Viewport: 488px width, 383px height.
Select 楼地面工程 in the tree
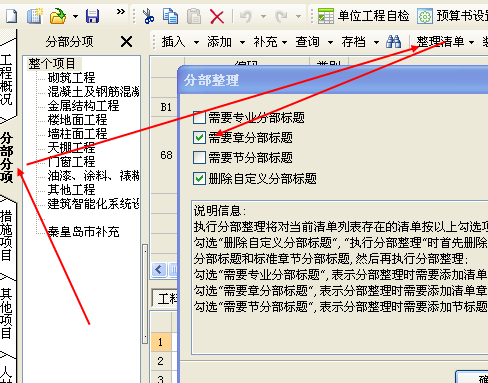[x=77, y=120]
